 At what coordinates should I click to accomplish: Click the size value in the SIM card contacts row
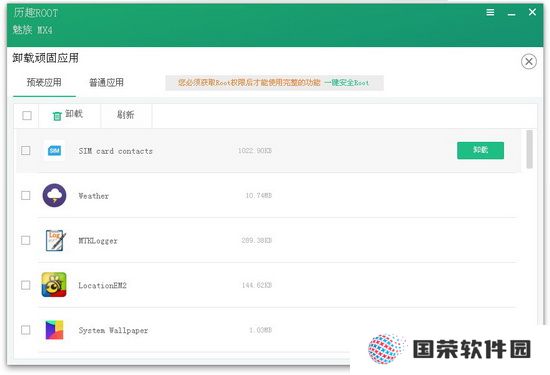pyautogui.click(x=255, y=150)
